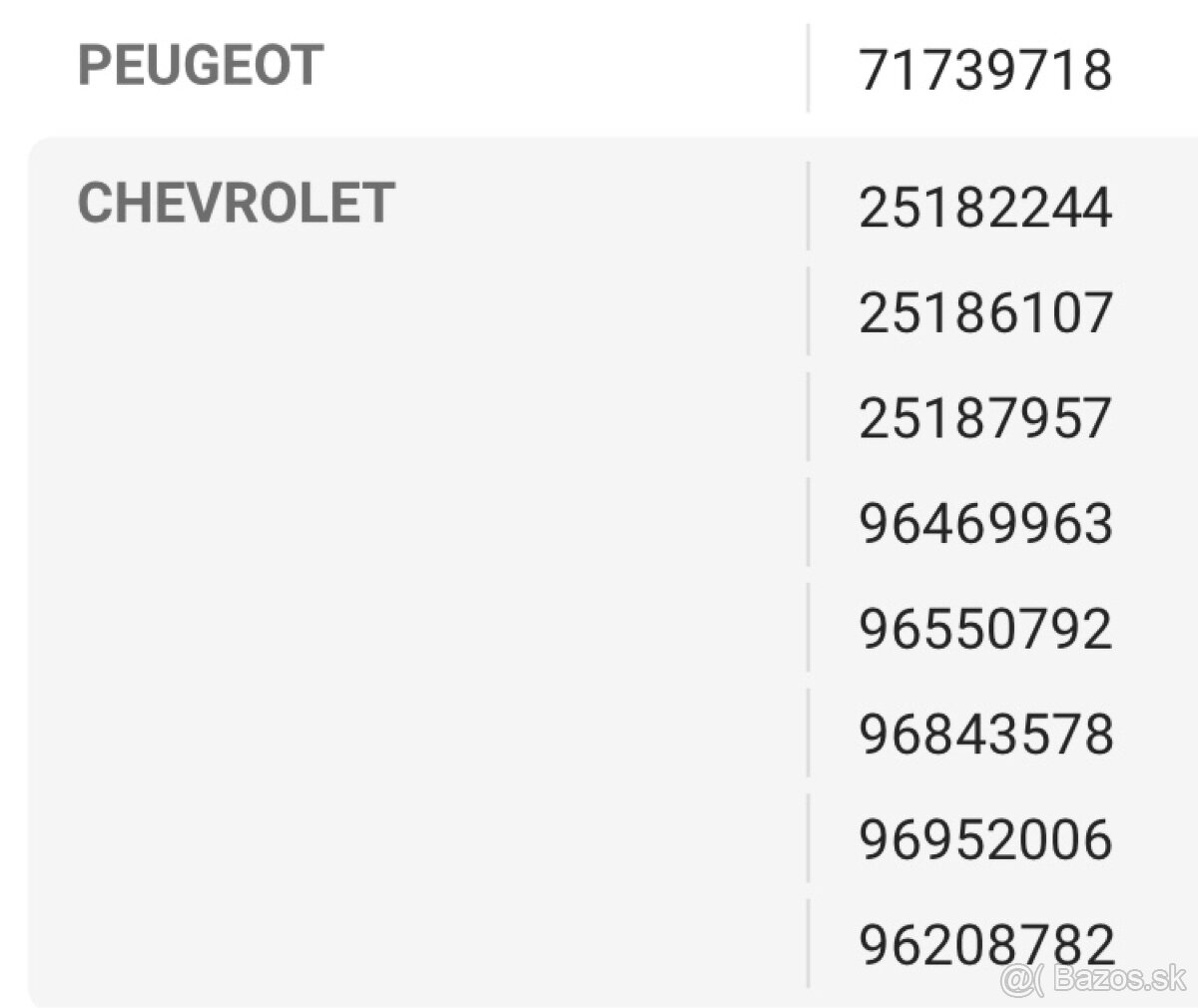Click part number 96208782

click(x=984, y=944)
